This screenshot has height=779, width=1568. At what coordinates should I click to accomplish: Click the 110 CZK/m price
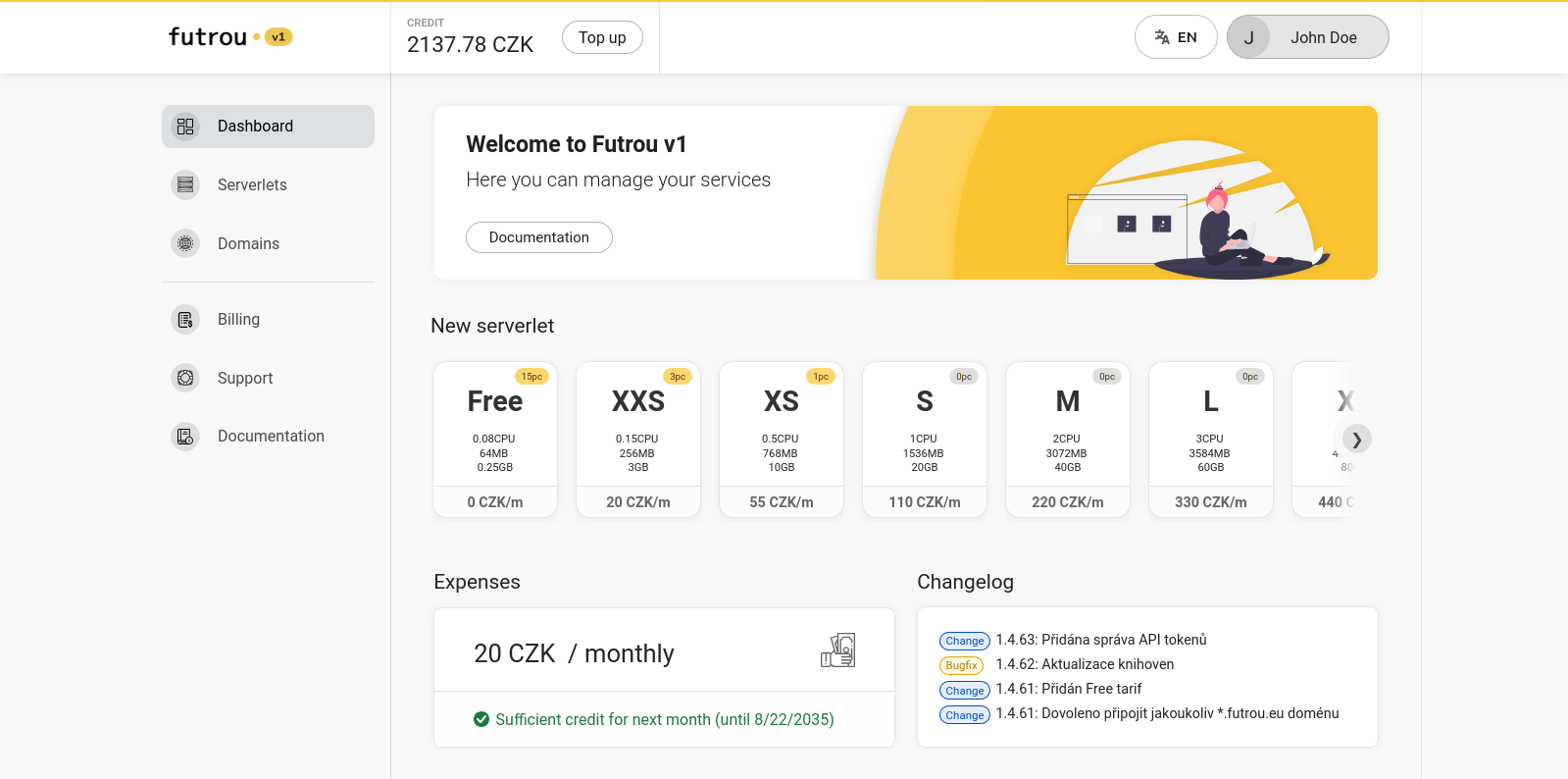point(925,502)
